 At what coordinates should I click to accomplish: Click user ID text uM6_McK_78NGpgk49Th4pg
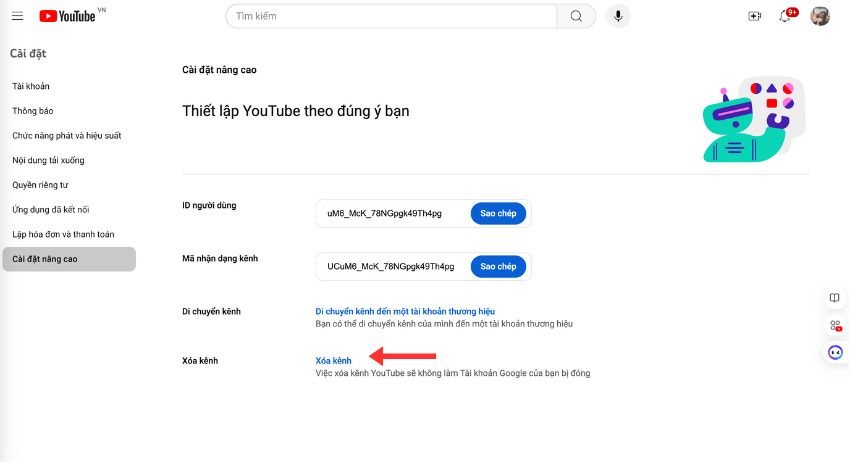coord(384,214)
